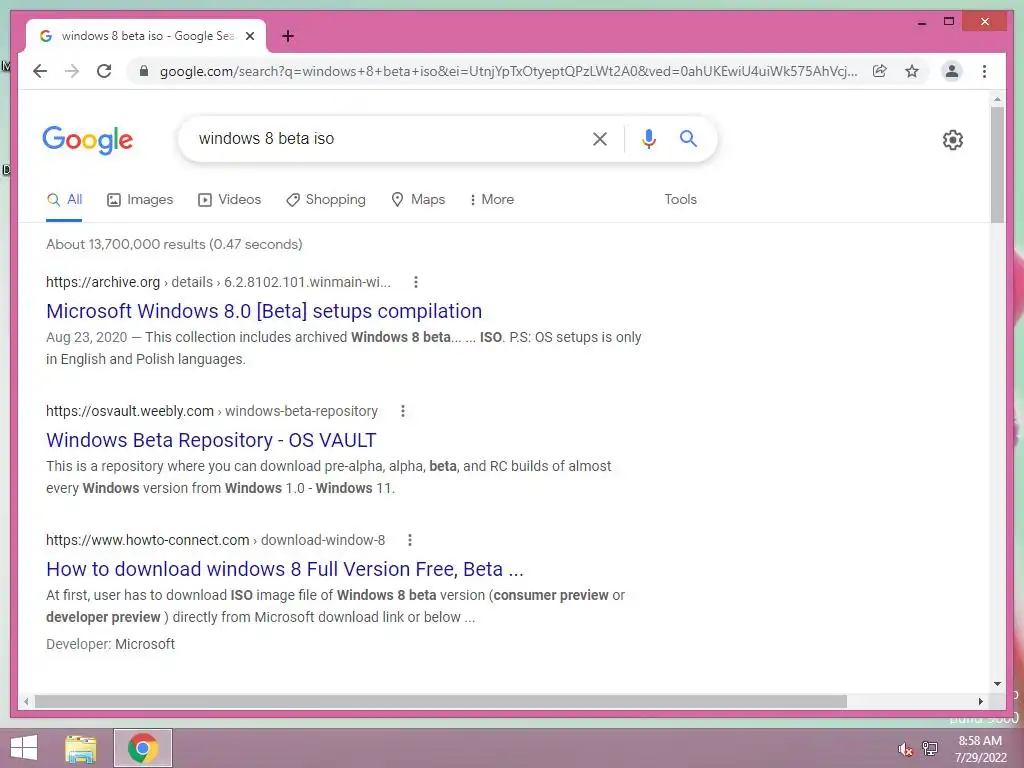Screen dimensions: 1024x768
Task: Open Google quick settings gear
Action: [x=952, y=140]
